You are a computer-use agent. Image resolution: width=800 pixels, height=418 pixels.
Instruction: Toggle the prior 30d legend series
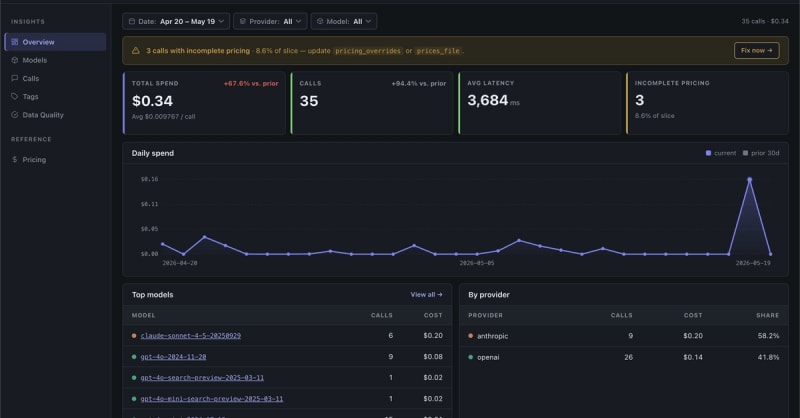tap(761, 153)
